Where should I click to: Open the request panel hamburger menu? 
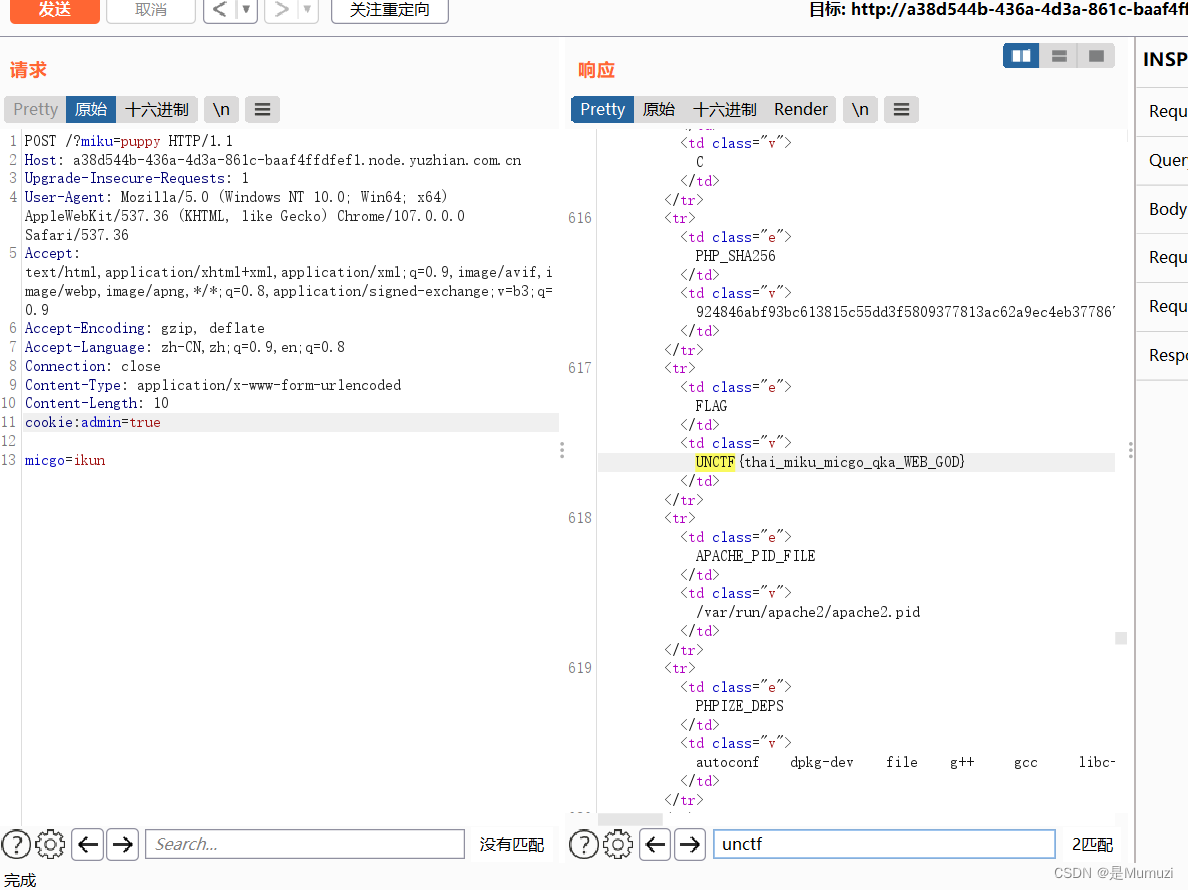pos(262,109)
